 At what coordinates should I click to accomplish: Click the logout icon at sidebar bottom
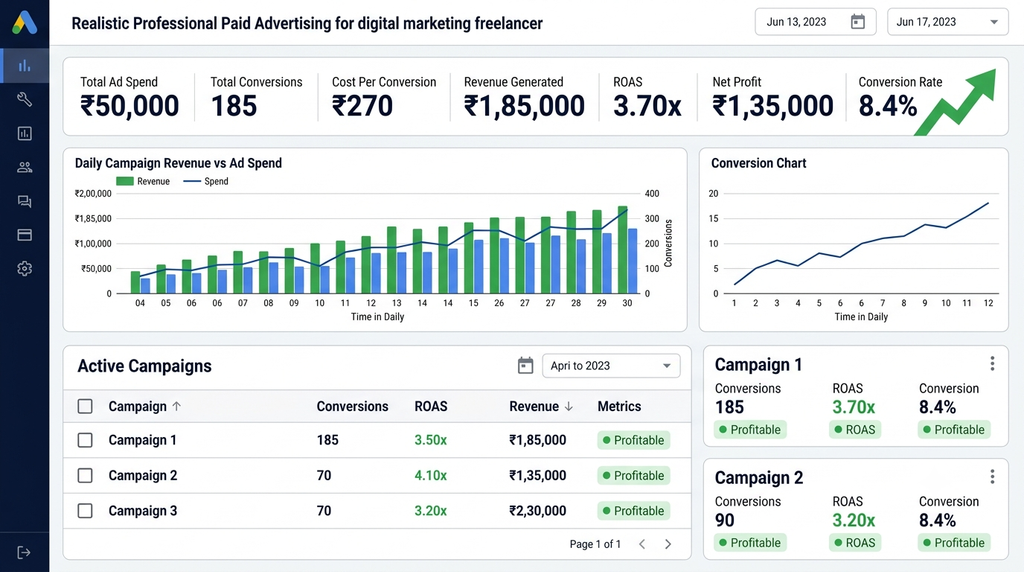click(x=24, y=552)
